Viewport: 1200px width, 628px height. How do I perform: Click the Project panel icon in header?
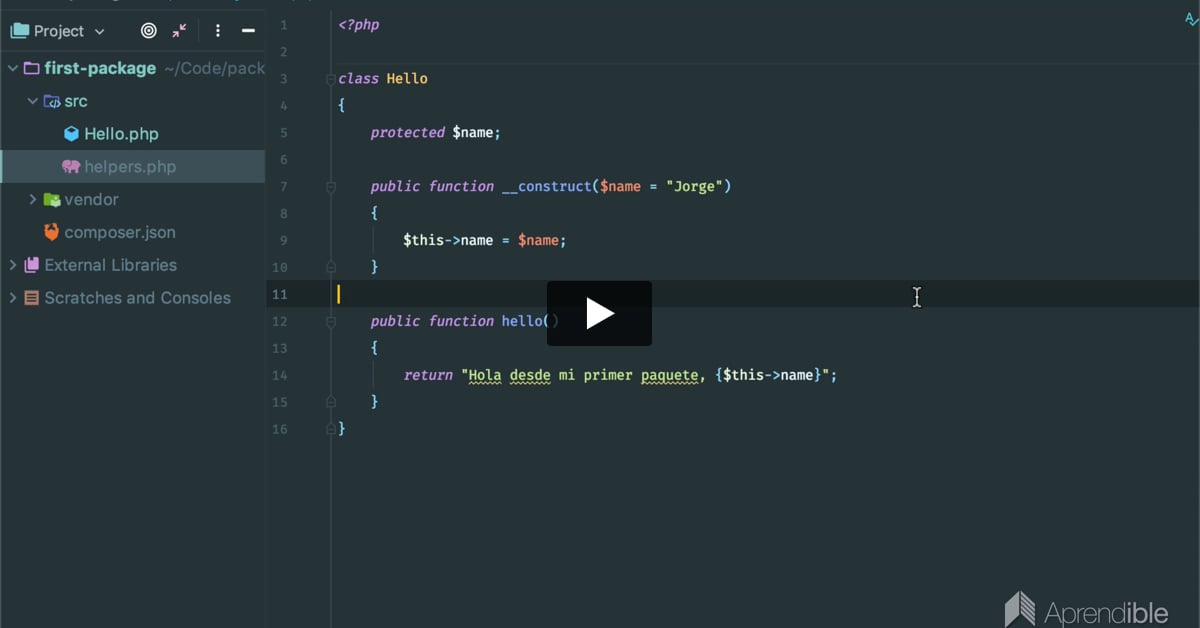pyautogui.click(x=19, y=31)
